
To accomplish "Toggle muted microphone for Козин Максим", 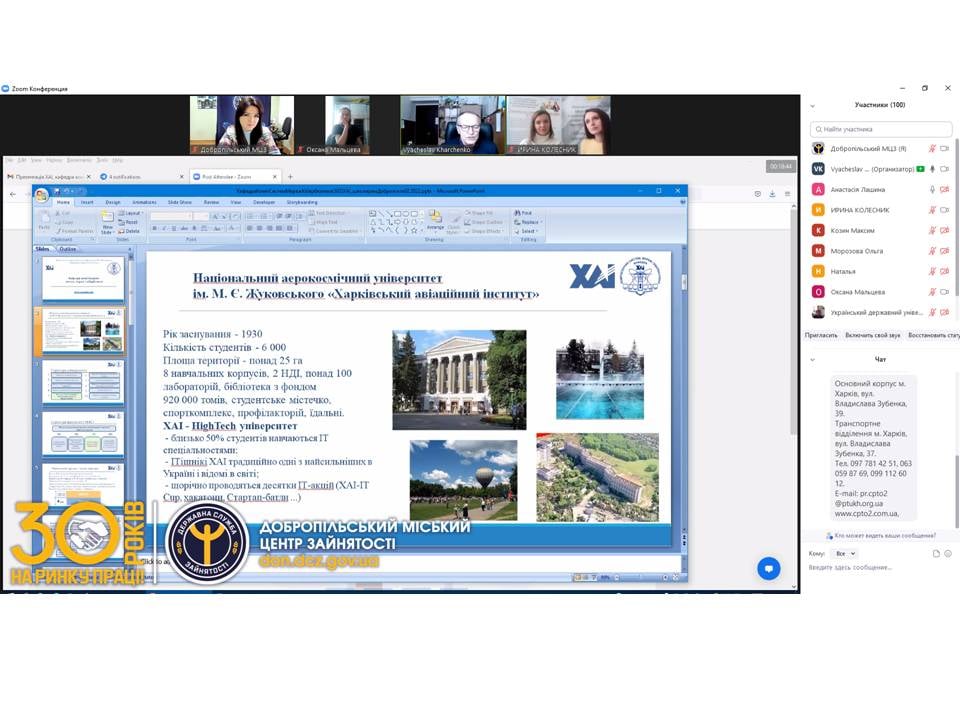I will tap(932, 231).
